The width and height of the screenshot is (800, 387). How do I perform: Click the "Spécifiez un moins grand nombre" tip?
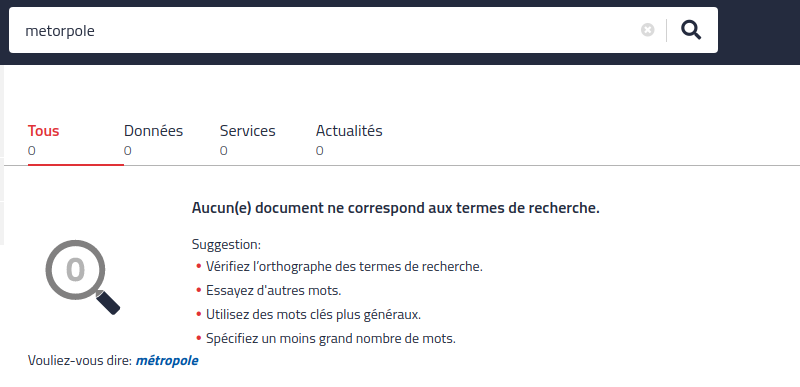(x=331, y=339)
